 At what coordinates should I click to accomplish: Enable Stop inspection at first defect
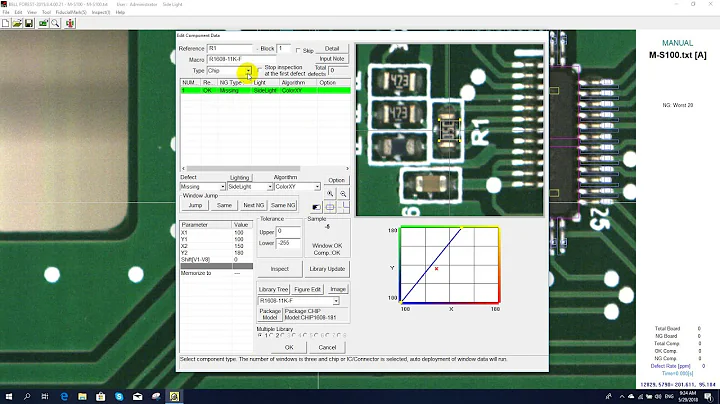click(259, 68)
